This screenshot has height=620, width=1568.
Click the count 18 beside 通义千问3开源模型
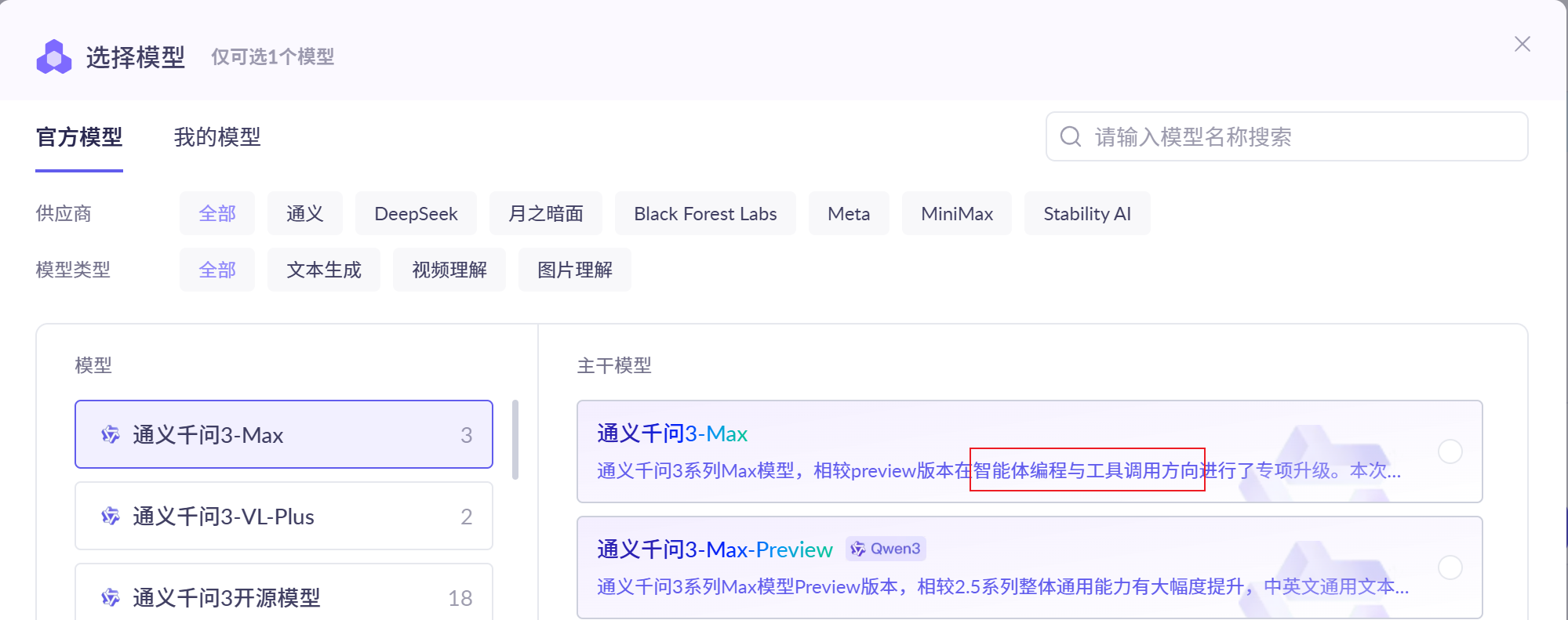pyautogui.click(x=460, y=598)
